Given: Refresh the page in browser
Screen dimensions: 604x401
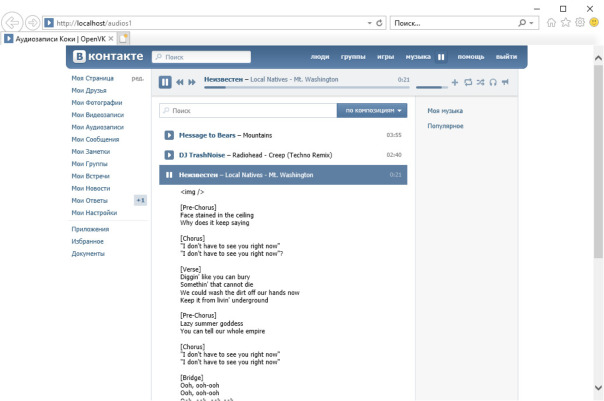Looking at the screenshot, I should 379,23.
